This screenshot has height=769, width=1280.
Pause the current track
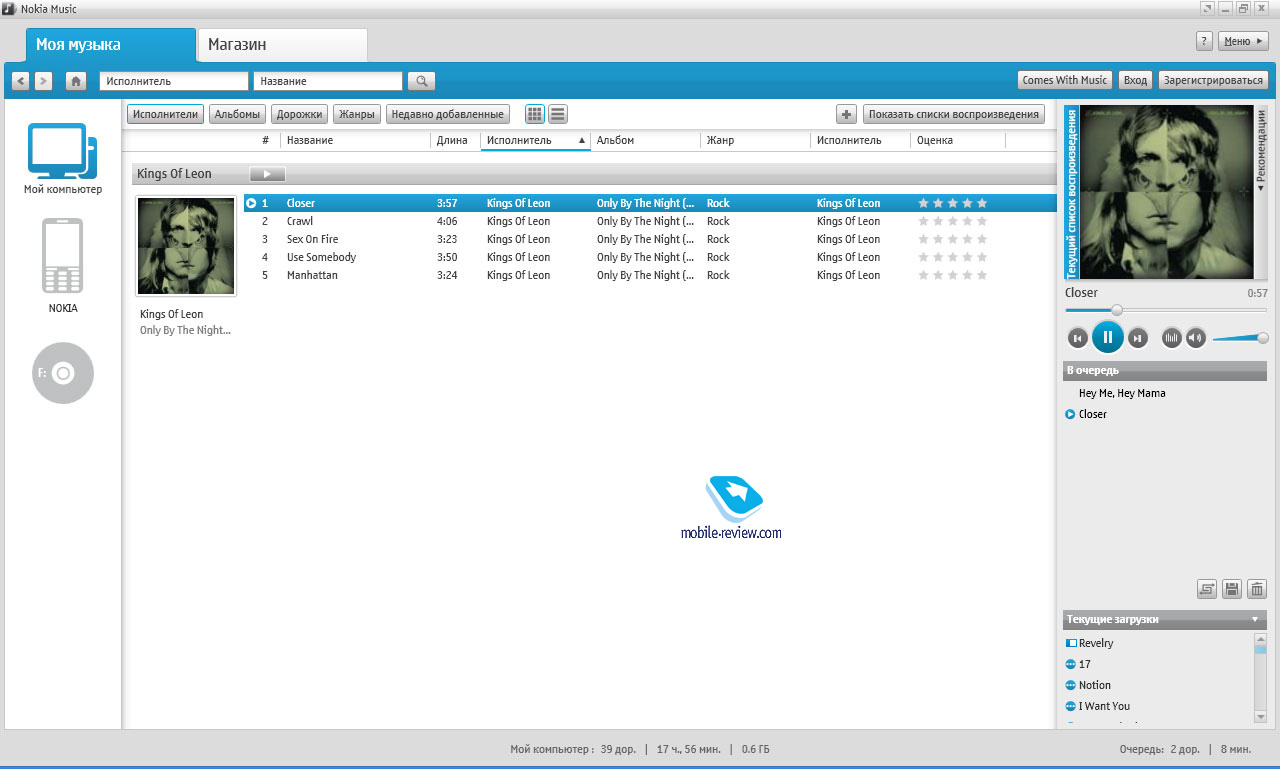click(x=1107, y=338)
